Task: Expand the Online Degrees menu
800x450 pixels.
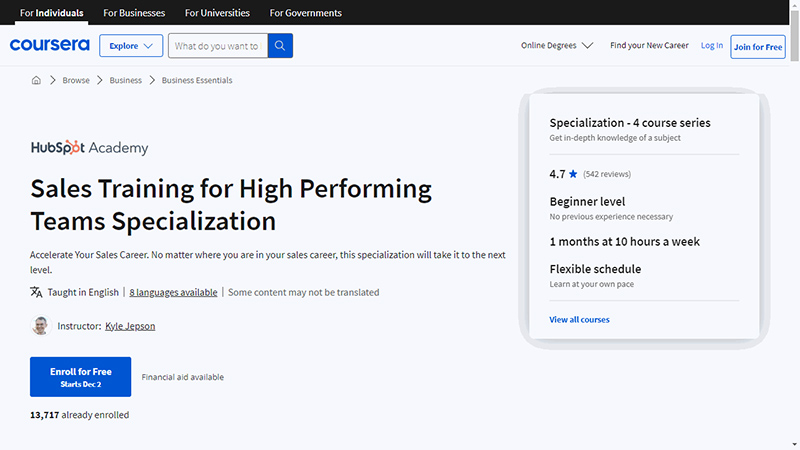Action: tap(557, 46)
